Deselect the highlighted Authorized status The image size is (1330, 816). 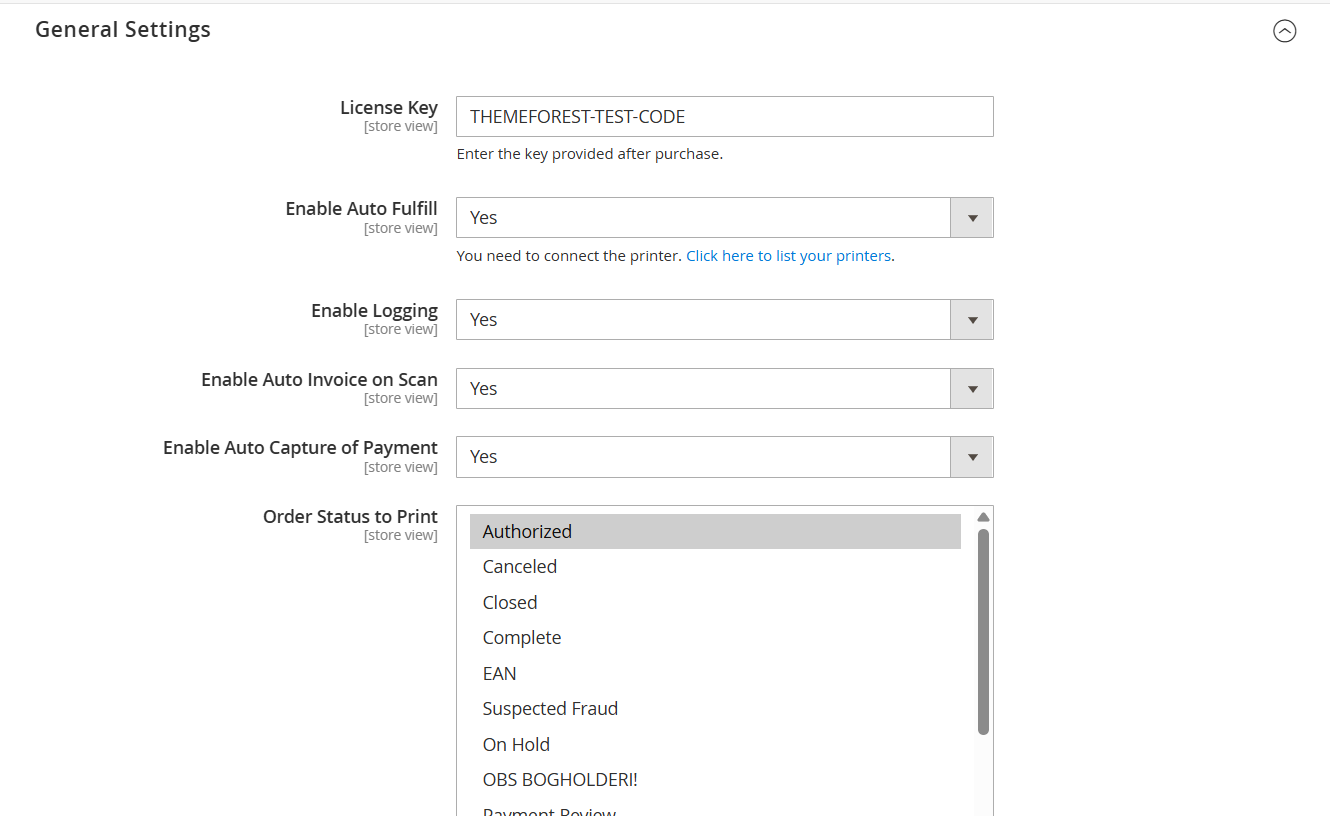point(527,531)
